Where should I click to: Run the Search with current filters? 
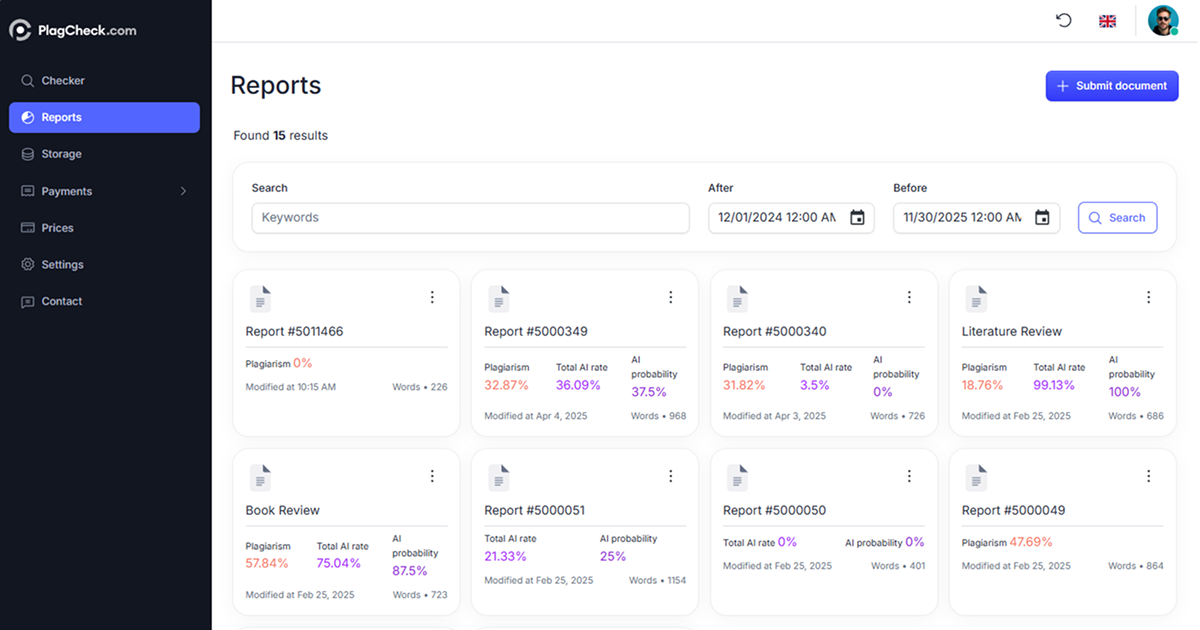click(1117, 217)
